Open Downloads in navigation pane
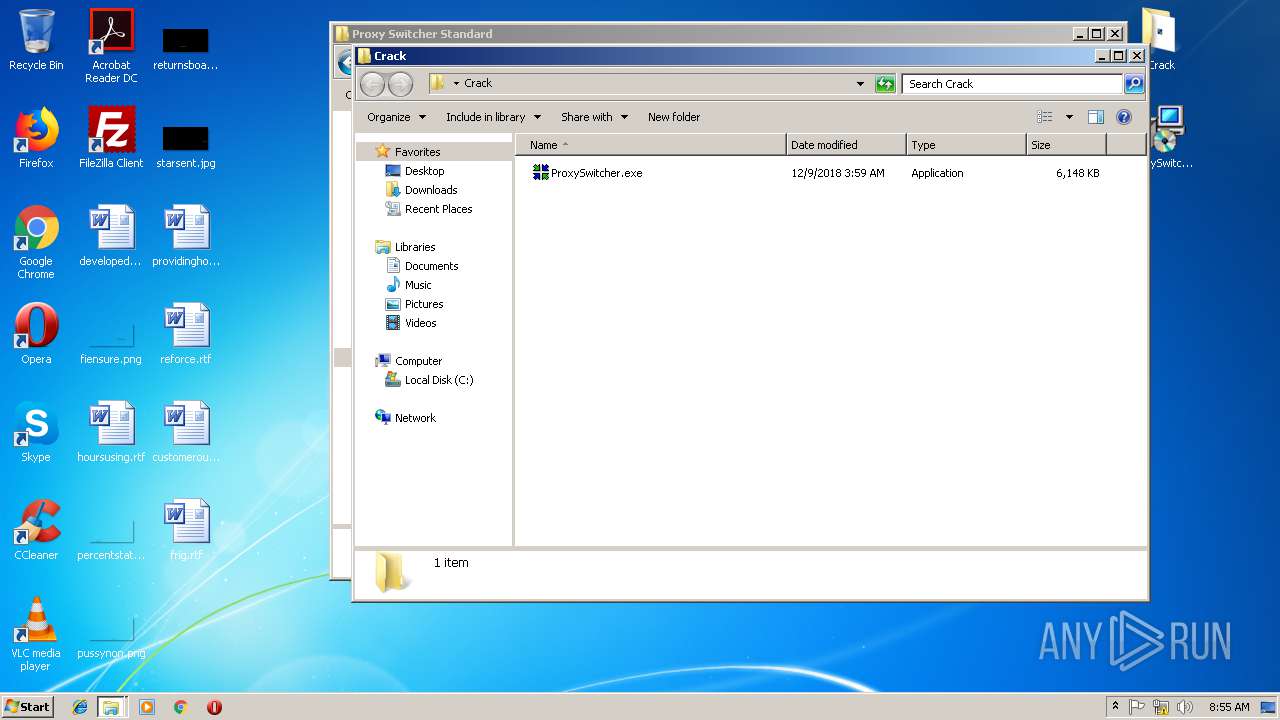This screenshot has width=1280, height=720. pos(431,190)
